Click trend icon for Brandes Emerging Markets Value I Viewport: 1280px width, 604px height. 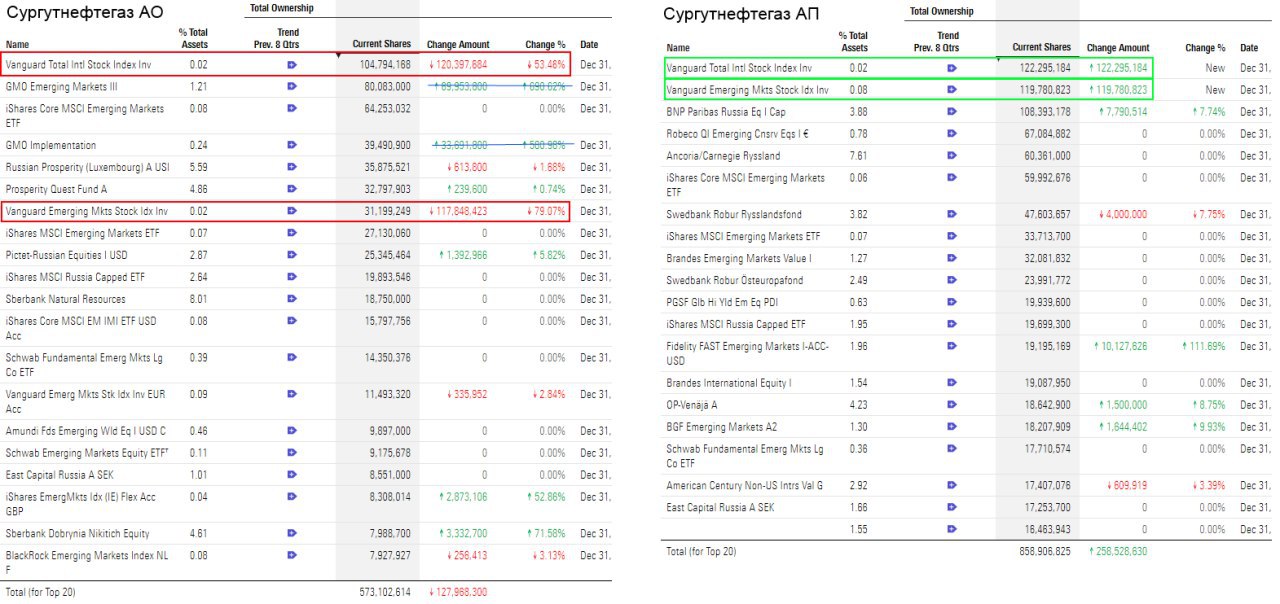pyautogui.click(x=951, y=258)
